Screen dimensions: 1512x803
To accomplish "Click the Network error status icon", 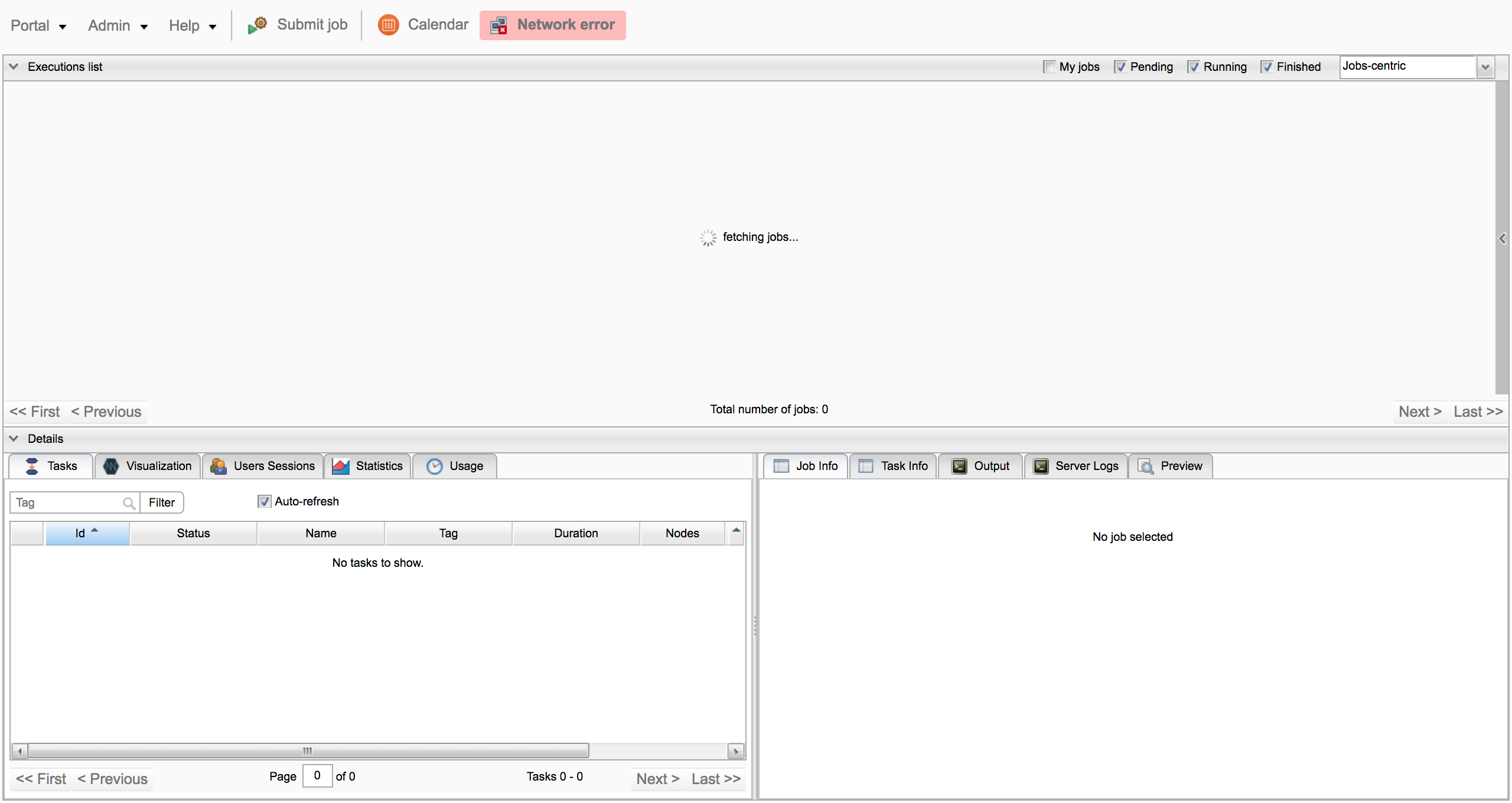I will click(498, 25).
